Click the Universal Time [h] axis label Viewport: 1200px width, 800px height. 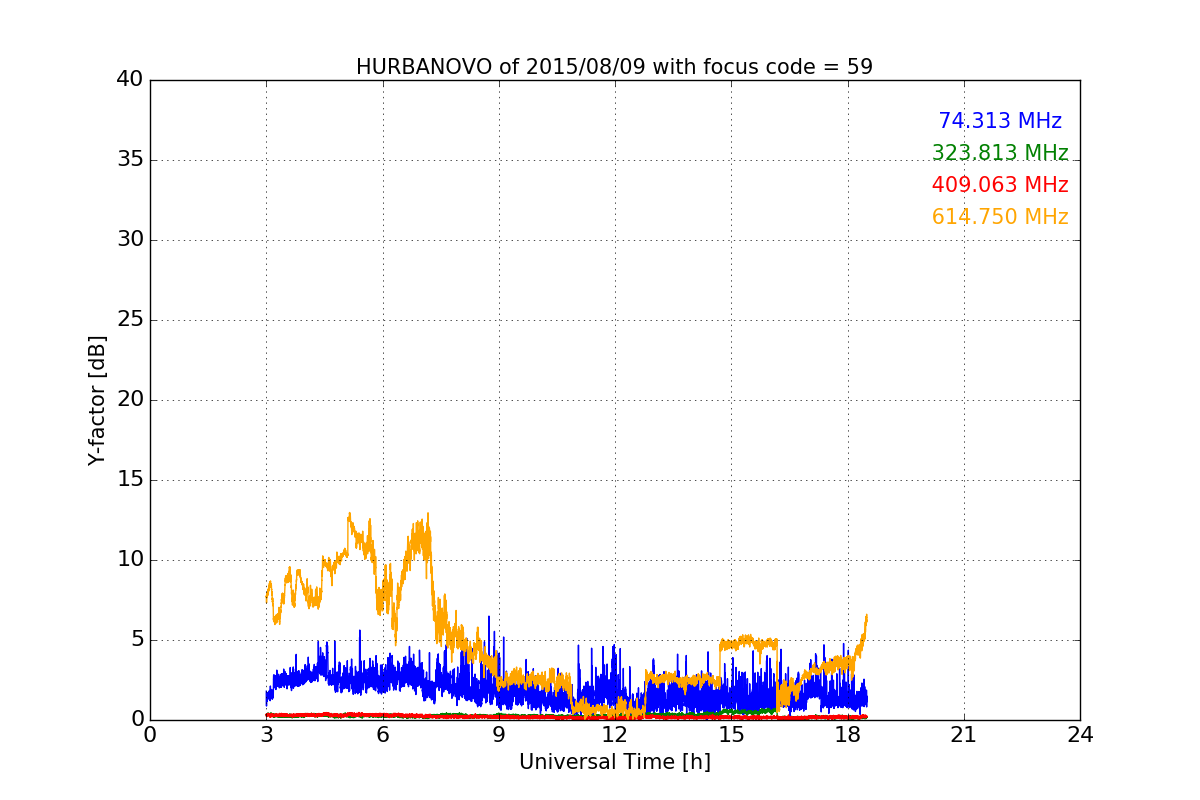pyautogui.click(x=614, y=762)
